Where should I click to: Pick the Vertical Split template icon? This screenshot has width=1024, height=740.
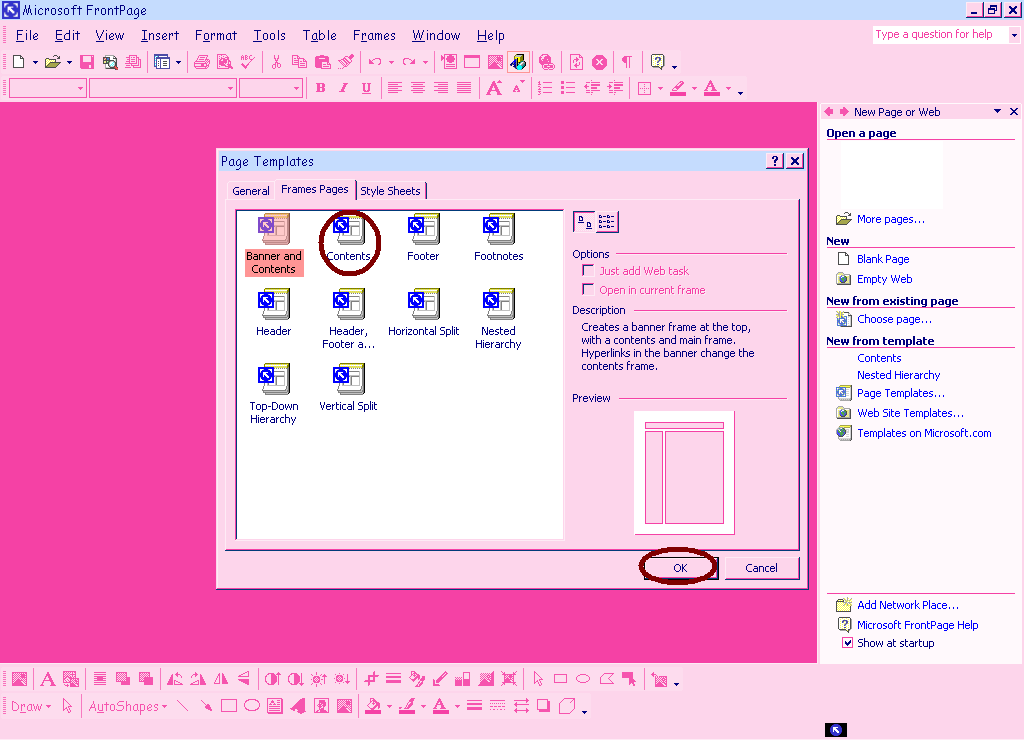coord(348,379)
